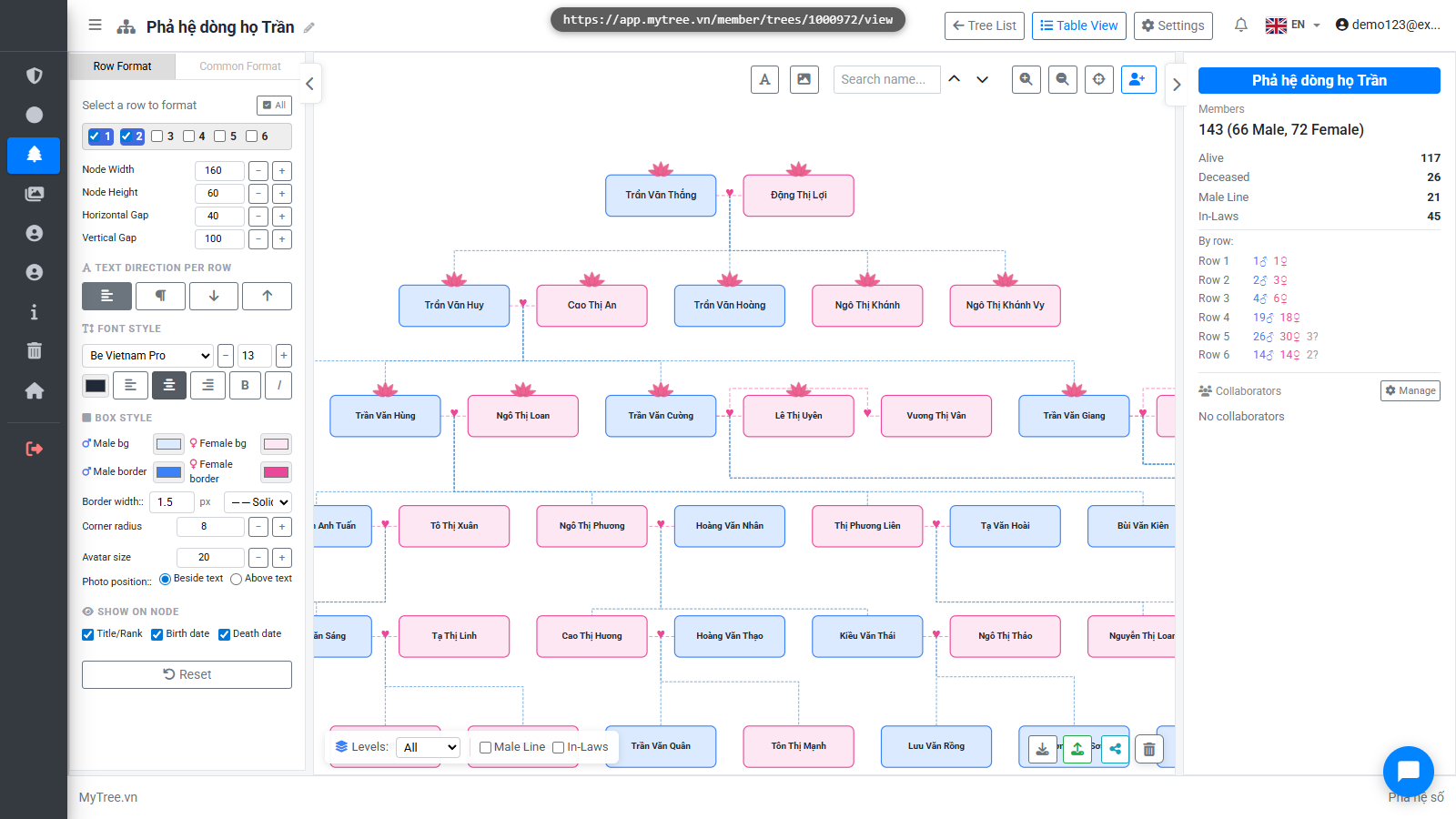Go to the next search result arrow
This screenshot has height=819, width=1456.
[983, 79]
